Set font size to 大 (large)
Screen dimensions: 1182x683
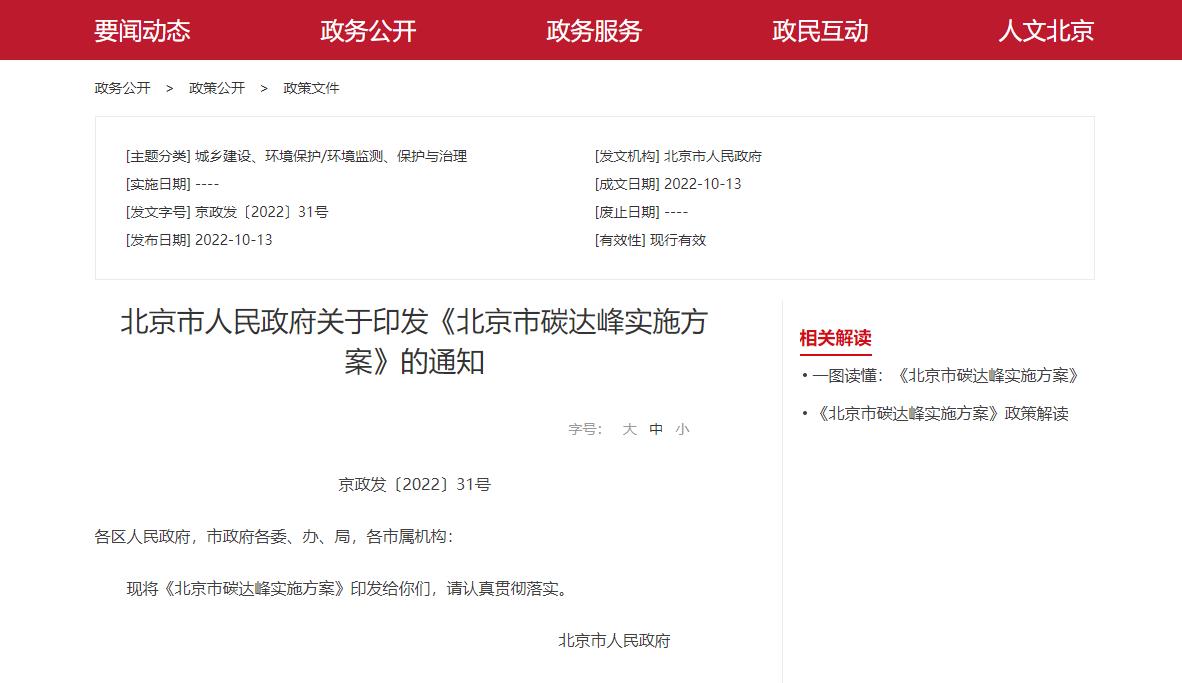click(629, 429)
